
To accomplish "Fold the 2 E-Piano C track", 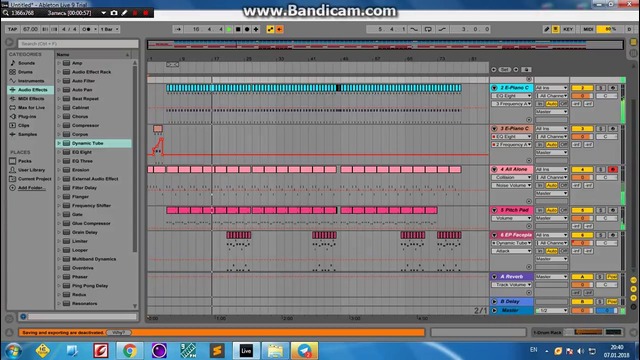I will click(x=494, y=88).
